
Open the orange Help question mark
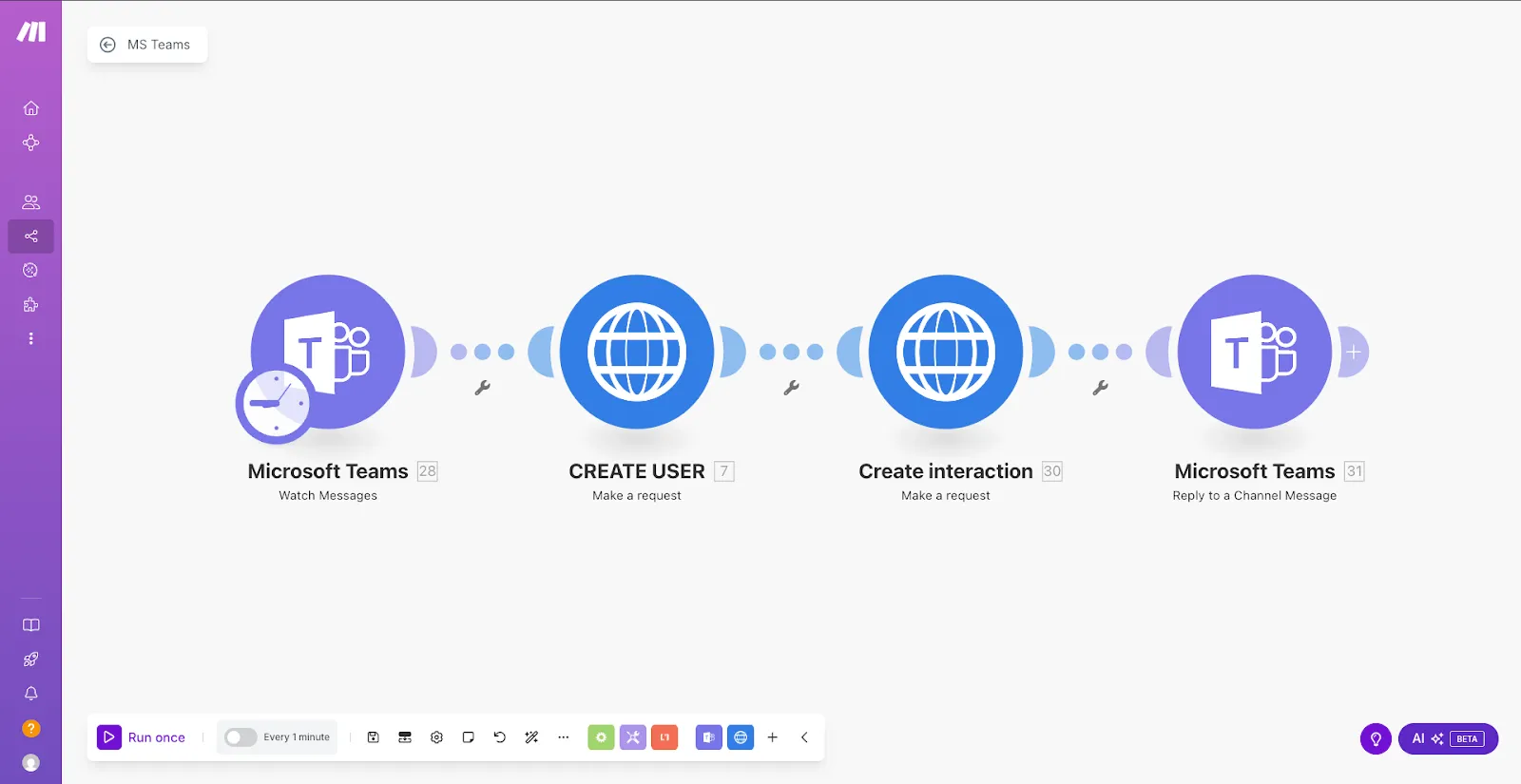[30, 728]
